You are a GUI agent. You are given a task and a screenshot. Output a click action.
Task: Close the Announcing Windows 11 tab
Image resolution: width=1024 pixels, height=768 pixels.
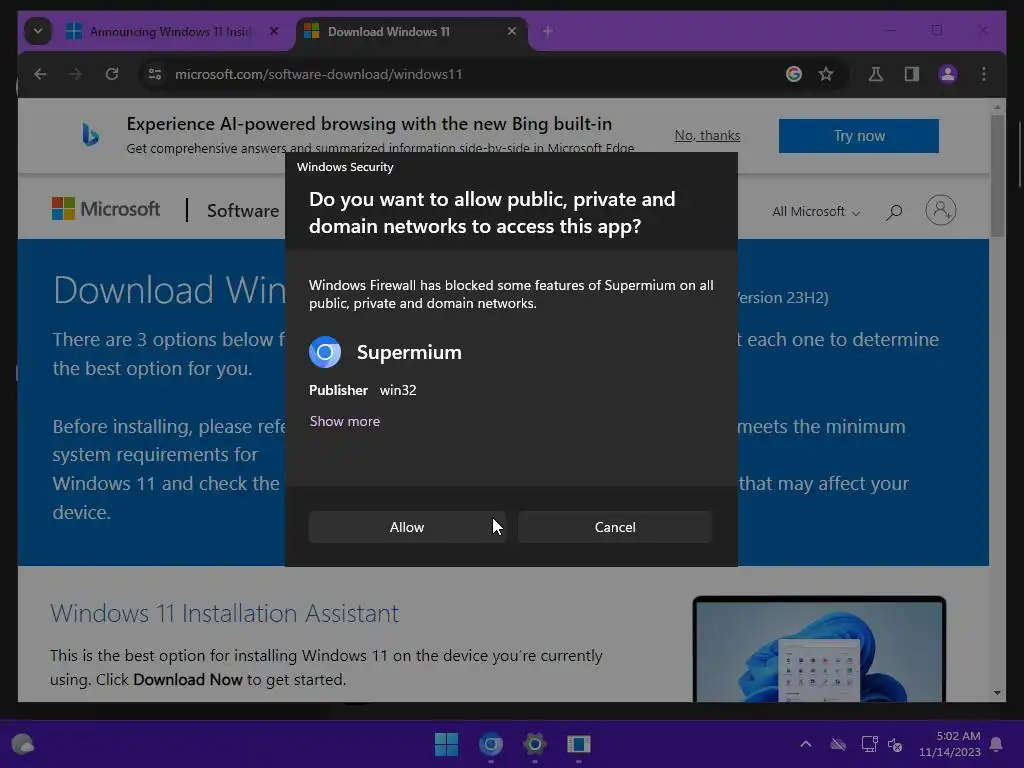pos(274,31)
